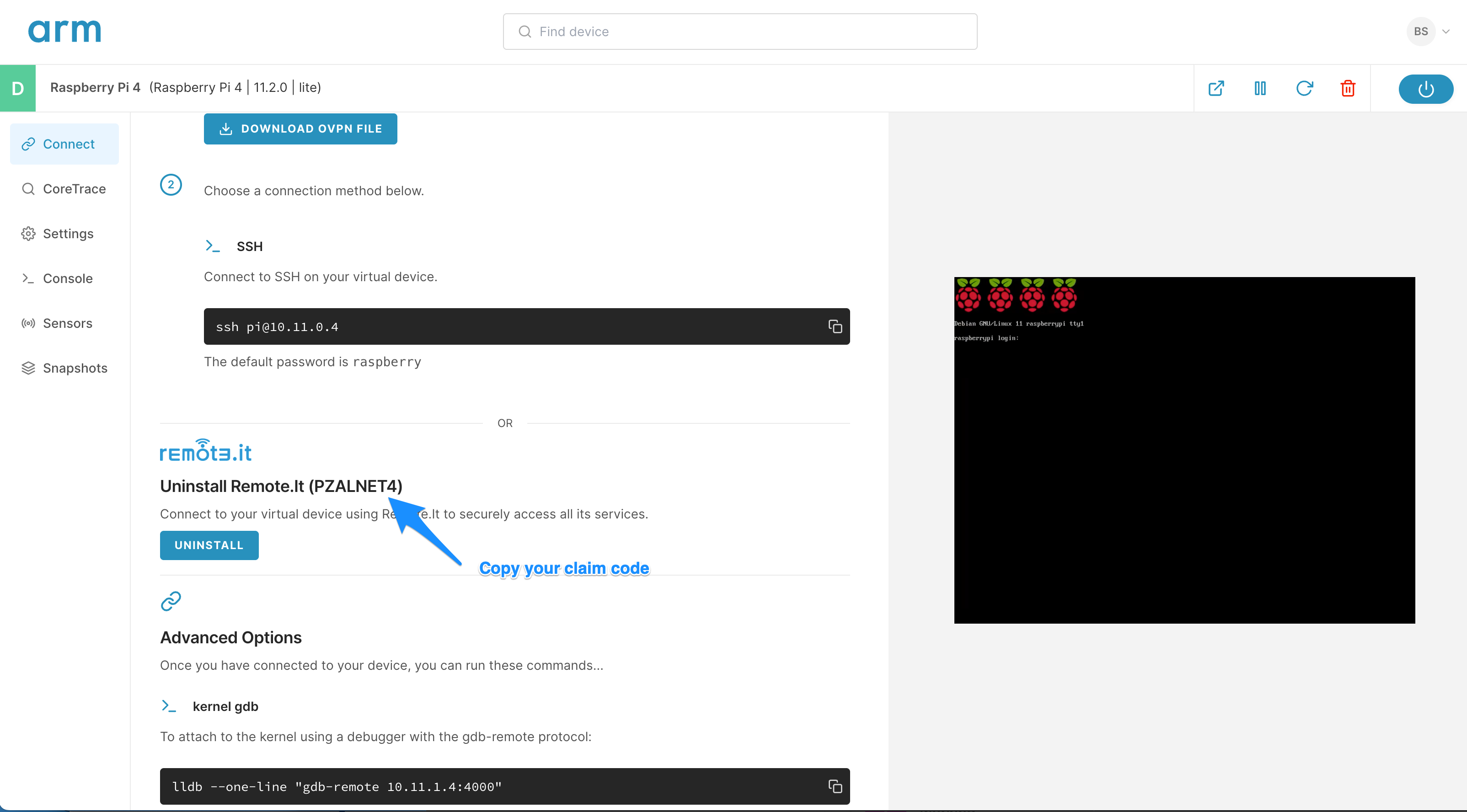The image size is (1467, 812).
Task: Copy the lldb gdb-remote command
Action: (x=835, y=786)
